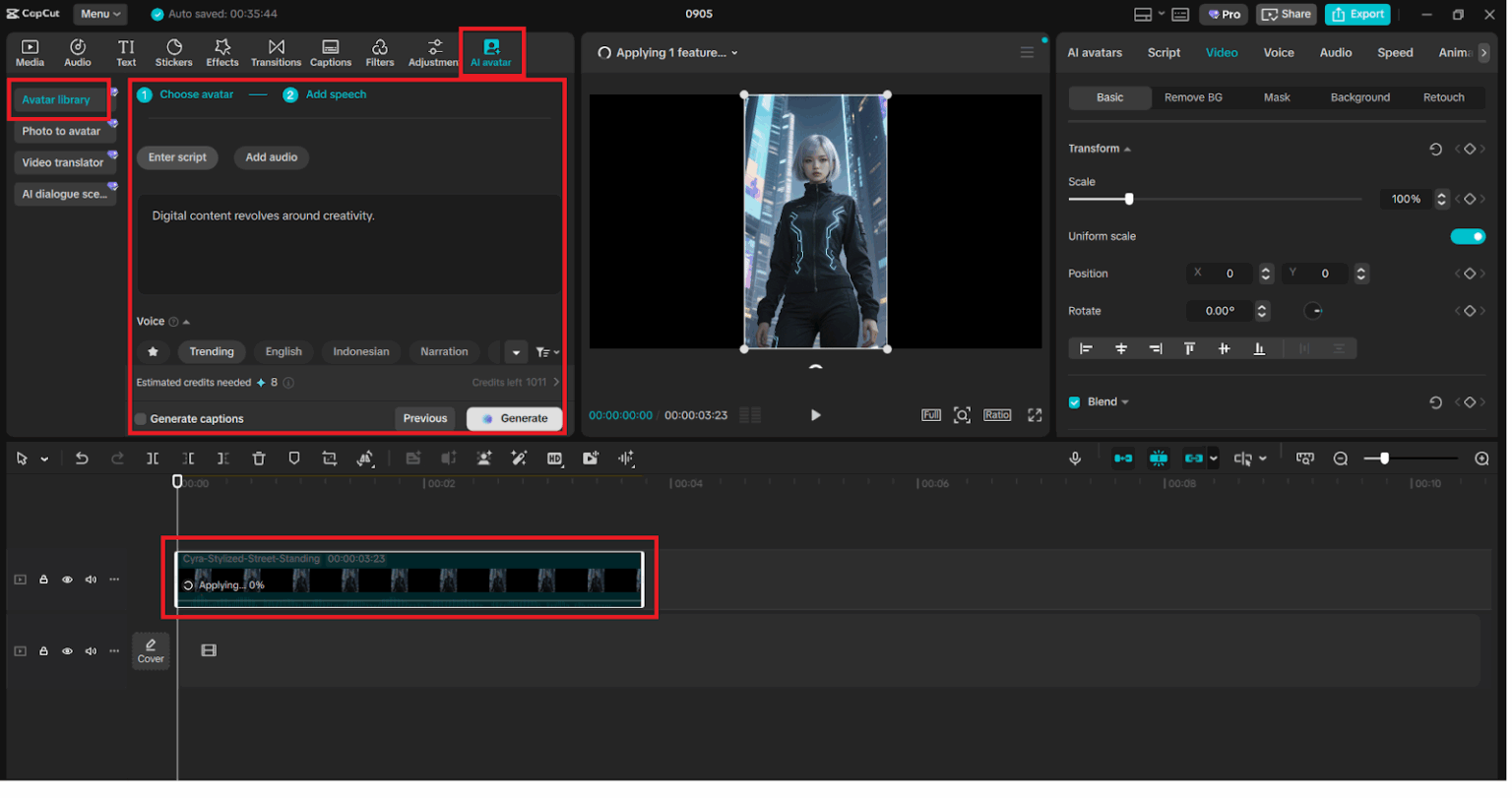Click the undo arrow in timeline toolbar

pyautogui.click(x=82, y=460)
